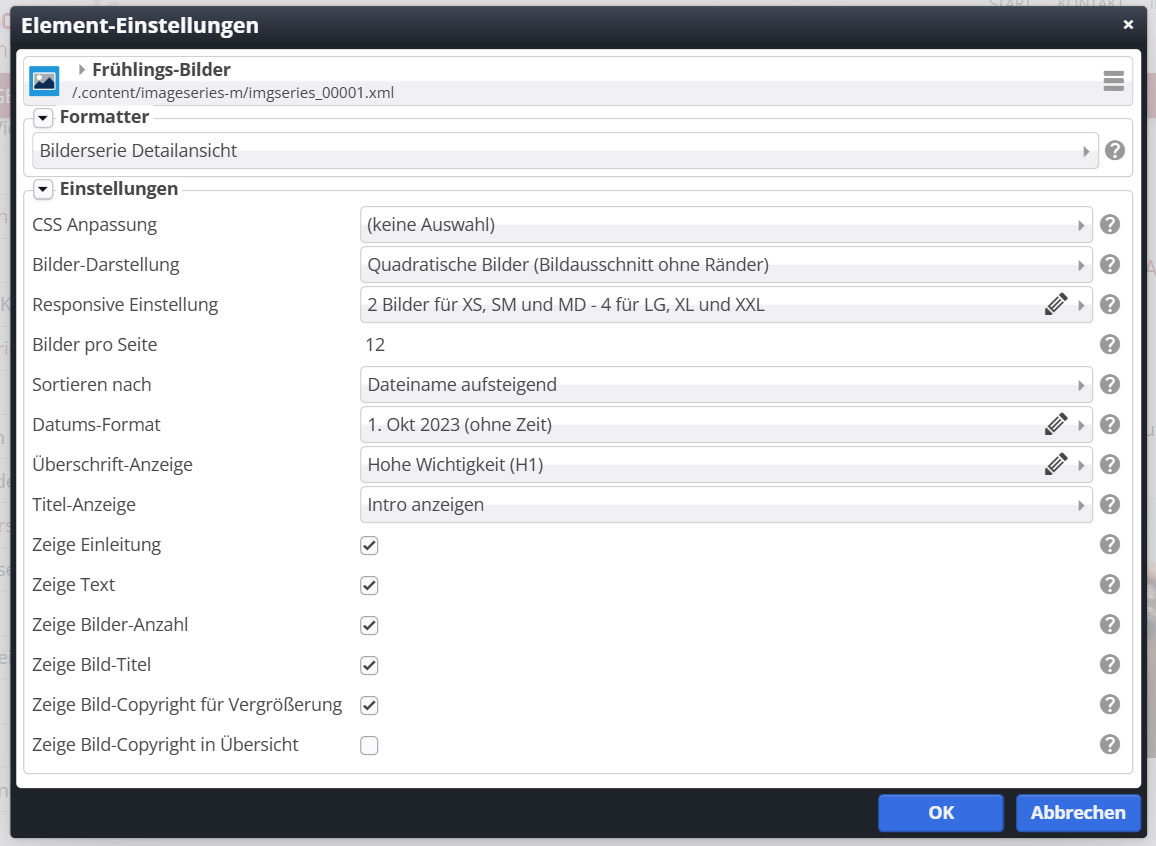
Task: Show help for Datums-Format
Action: 1110,424
